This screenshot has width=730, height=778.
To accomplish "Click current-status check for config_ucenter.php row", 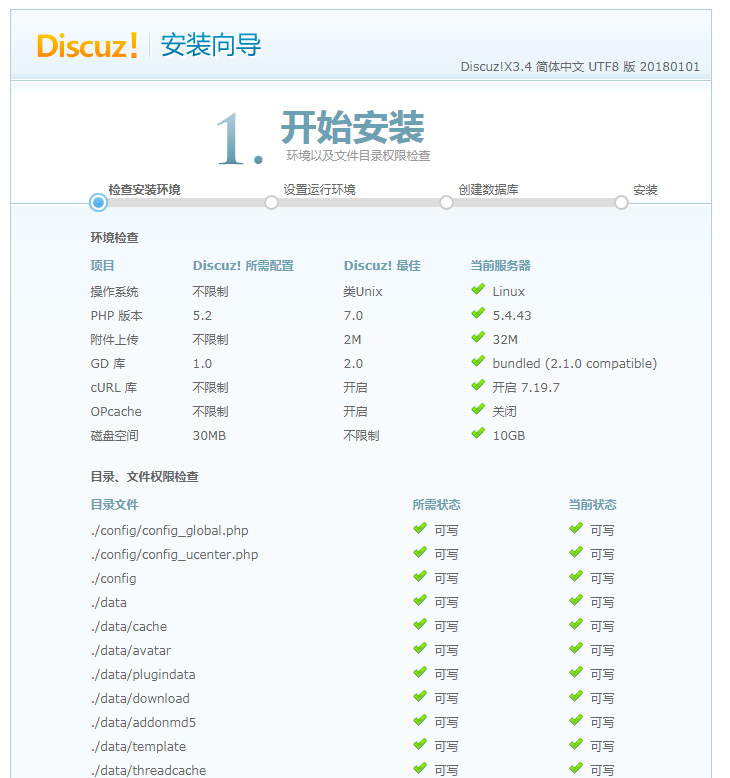I will click(576, 552).
